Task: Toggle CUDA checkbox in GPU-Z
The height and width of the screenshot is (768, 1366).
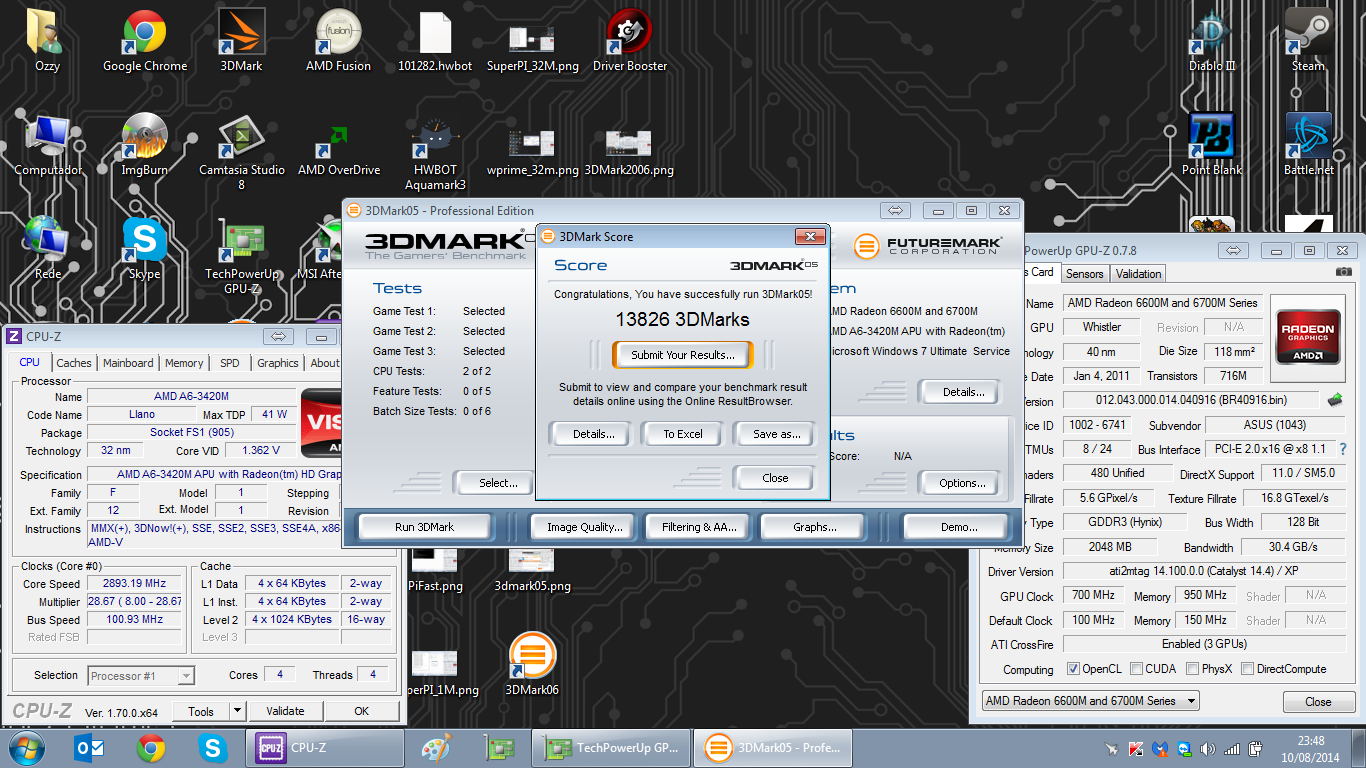Action: (x=1137, y=669)
